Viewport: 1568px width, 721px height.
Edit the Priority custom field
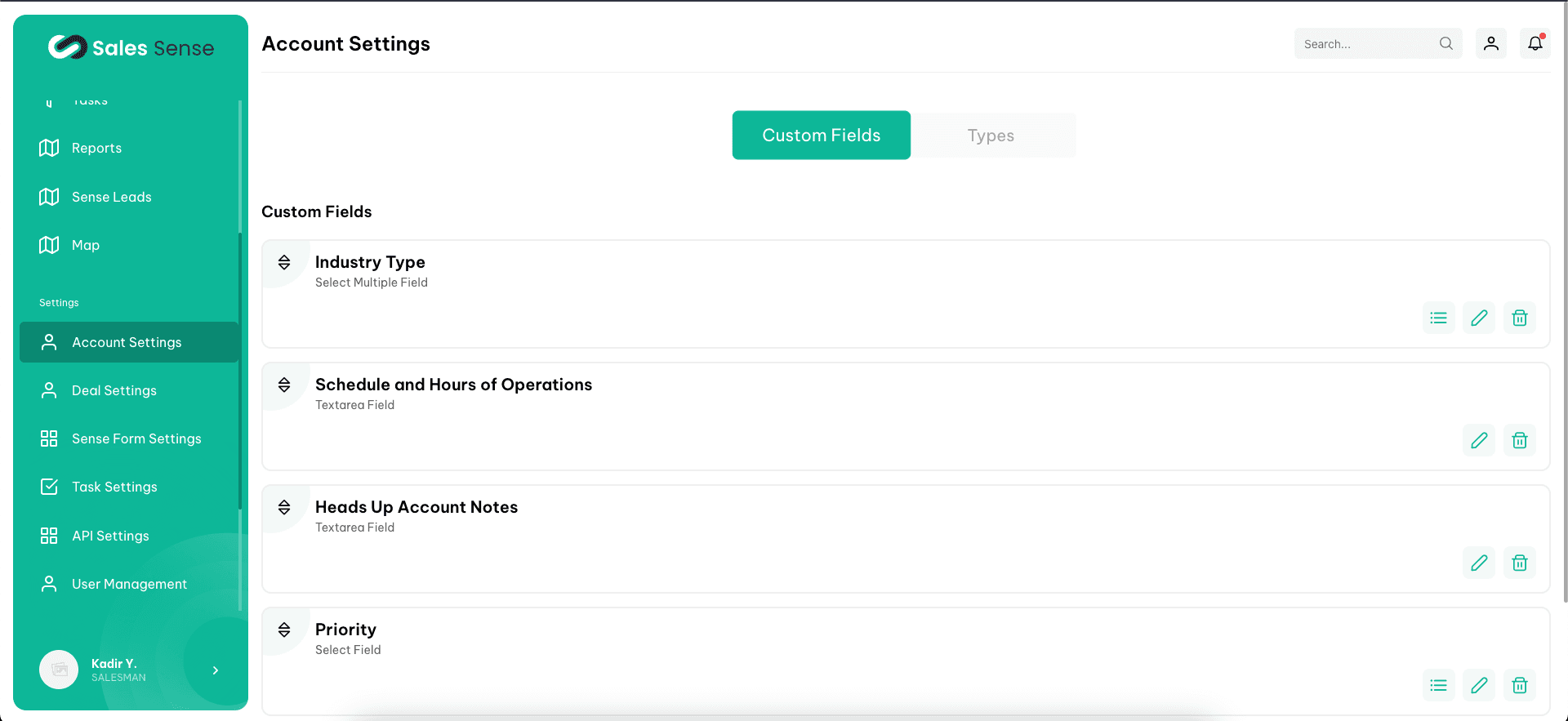1479,685
